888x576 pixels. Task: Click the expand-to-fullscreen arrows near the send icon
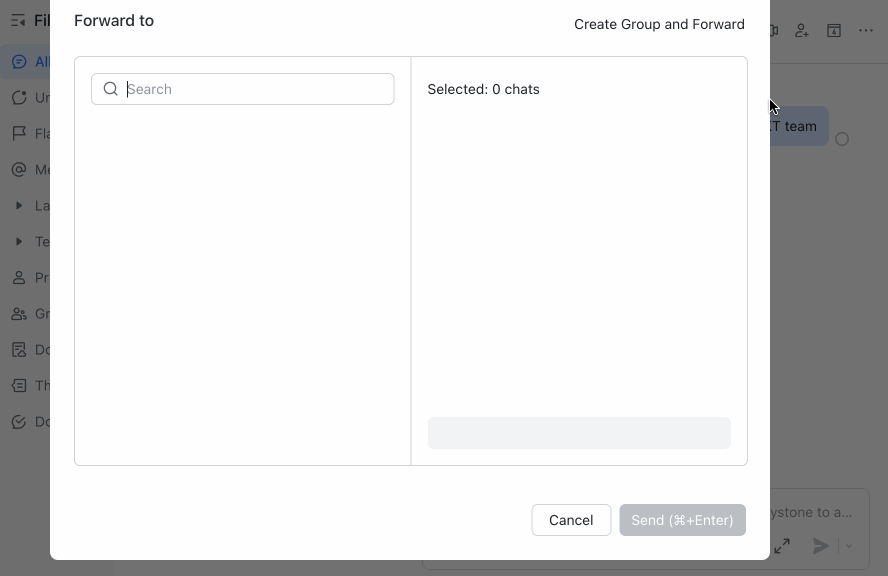(782, 546)
